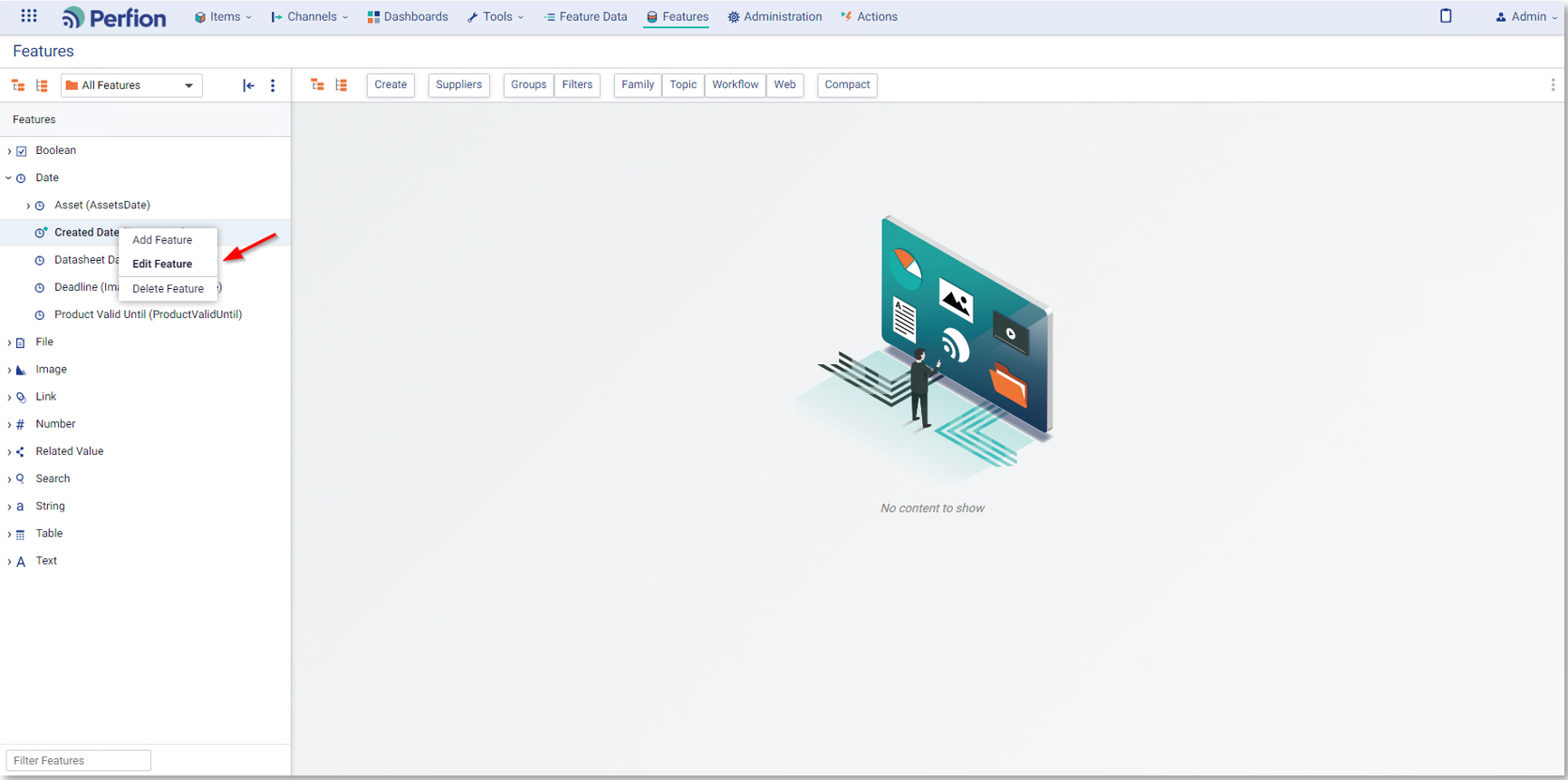Viewport: 1568px width, 780px height.
Task: Open the Channels menu
Action: click(310, 16)
